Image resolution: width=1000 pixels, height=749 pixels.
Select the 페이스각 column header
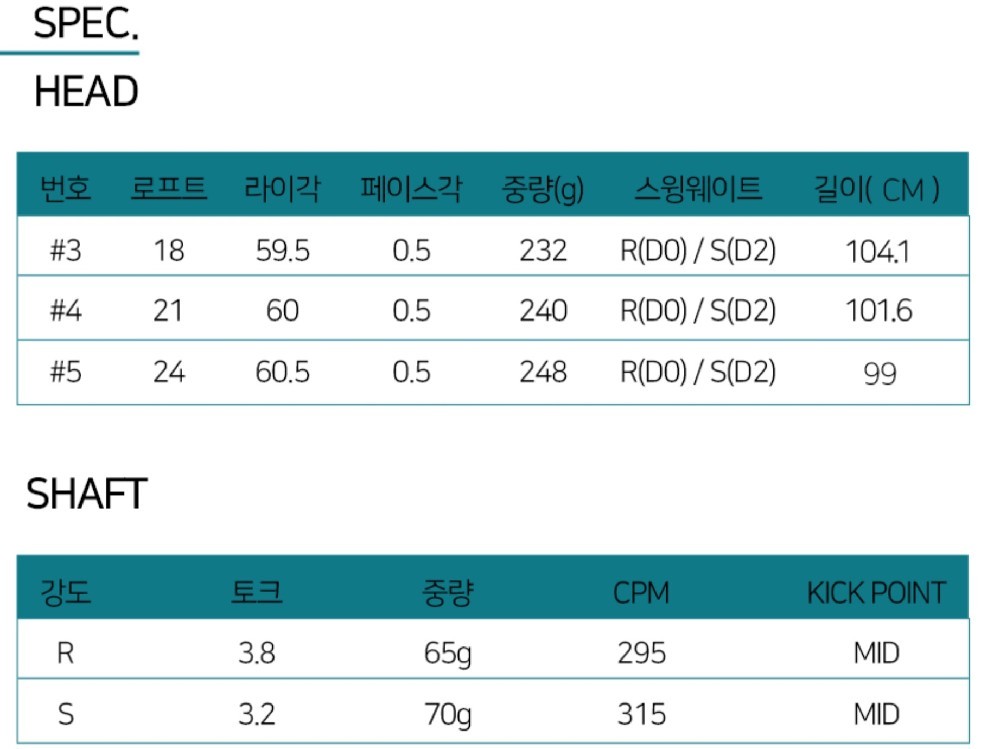click(x=411, y=189)
